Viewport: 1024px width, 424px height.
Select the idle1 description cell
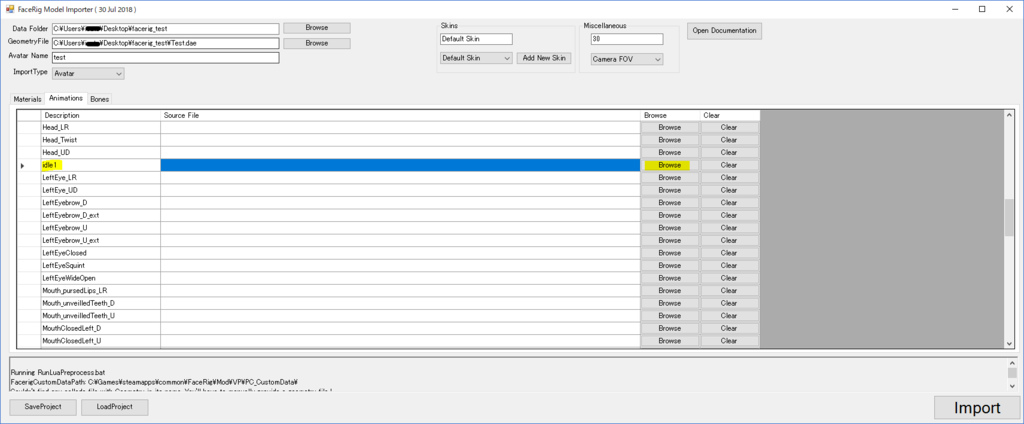(100, 165)
